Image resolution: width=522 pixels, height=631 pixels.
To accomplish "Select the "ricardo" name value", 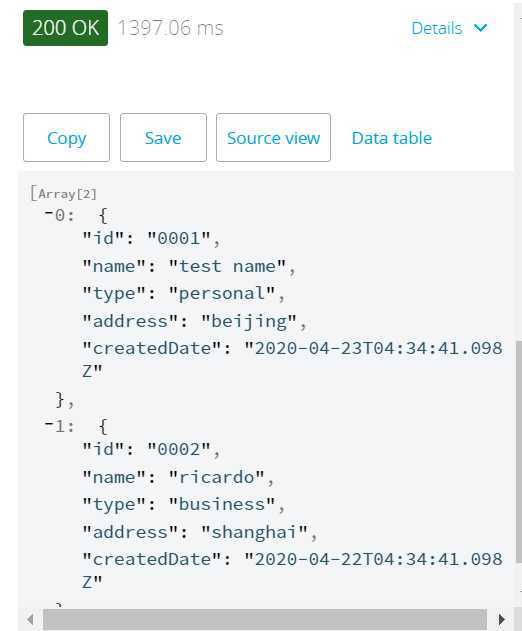I will click(217, 477).
